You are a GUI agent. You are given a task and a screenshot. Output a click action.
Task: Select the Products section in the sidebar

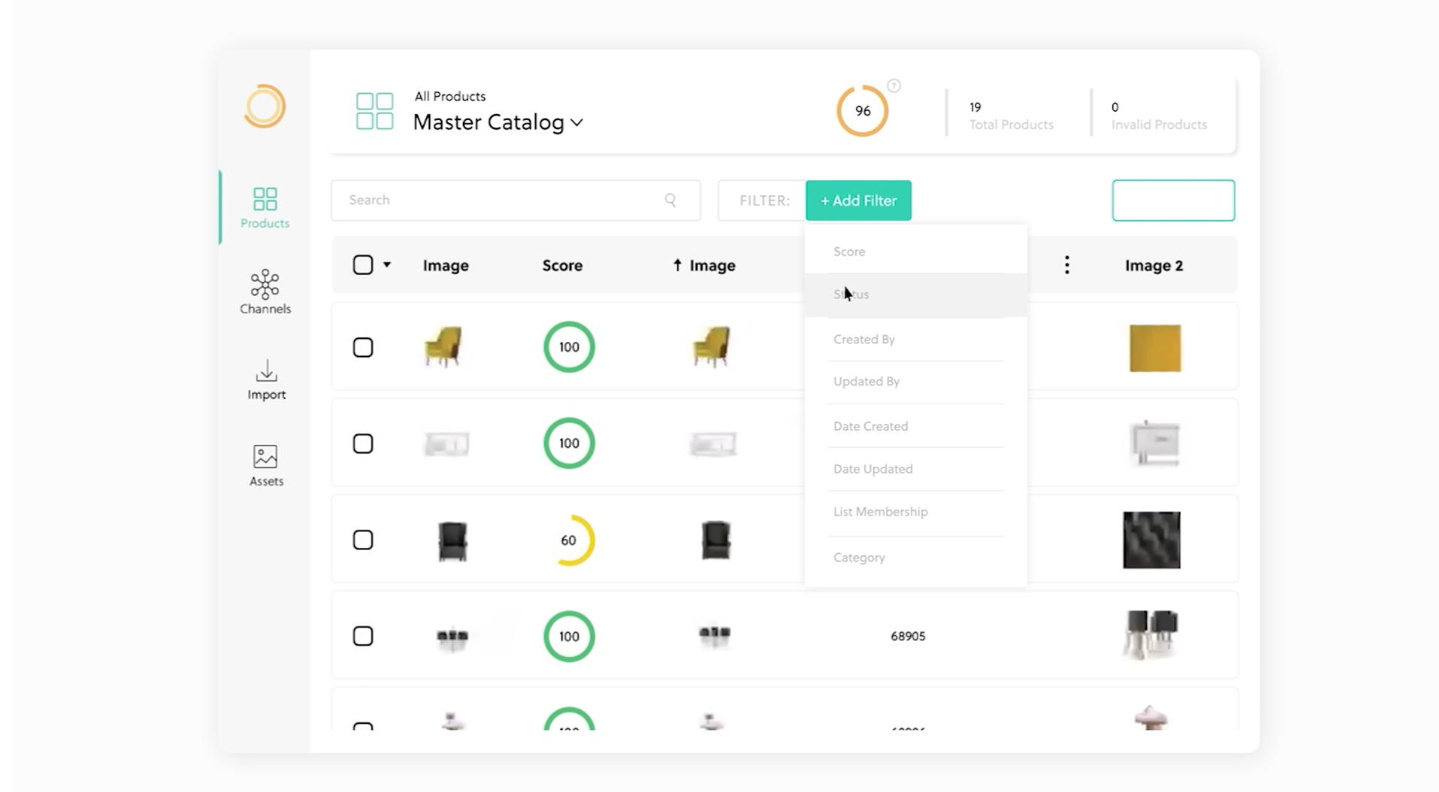click(x=264, y=207)
